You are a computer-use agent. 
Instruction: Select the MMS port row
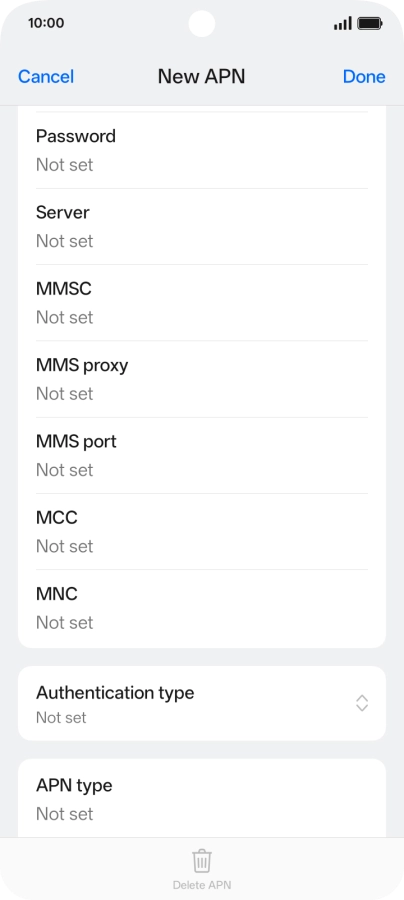(x=202, y=456)
